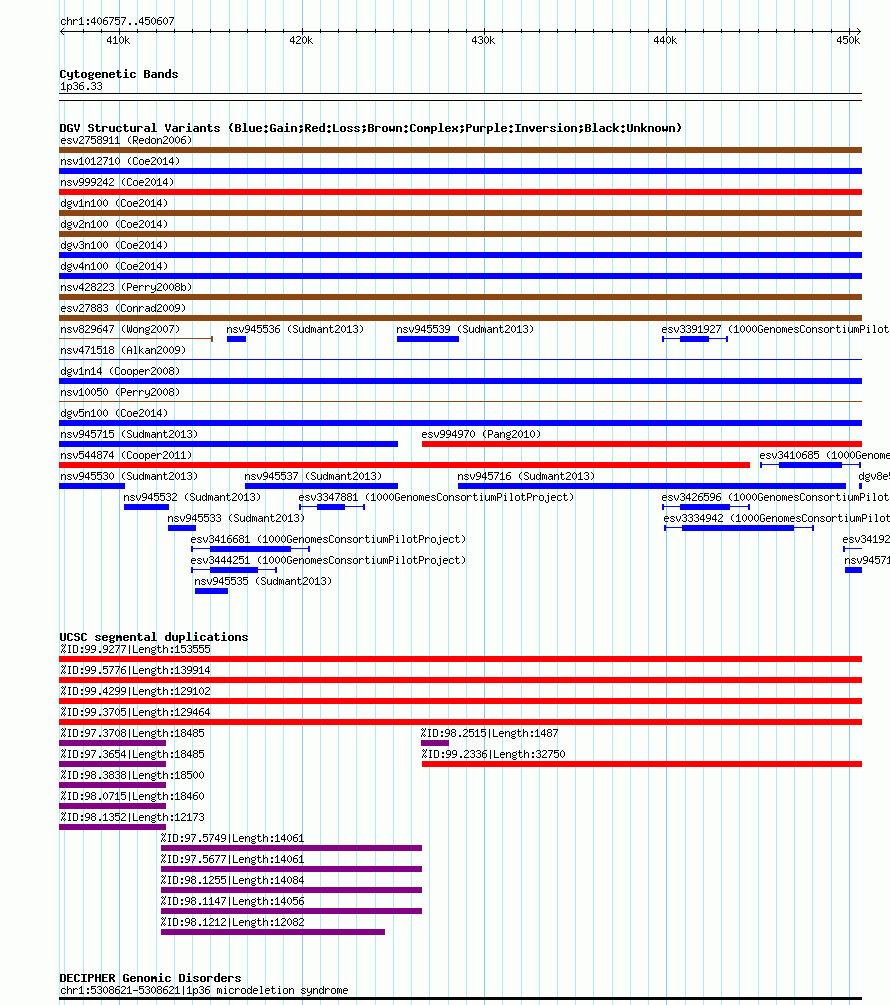The width and height of the screenshot is (890, 1005).
Task: Click nsv945535 (Sudmant2013) label
Action: [x=263, y=582]
